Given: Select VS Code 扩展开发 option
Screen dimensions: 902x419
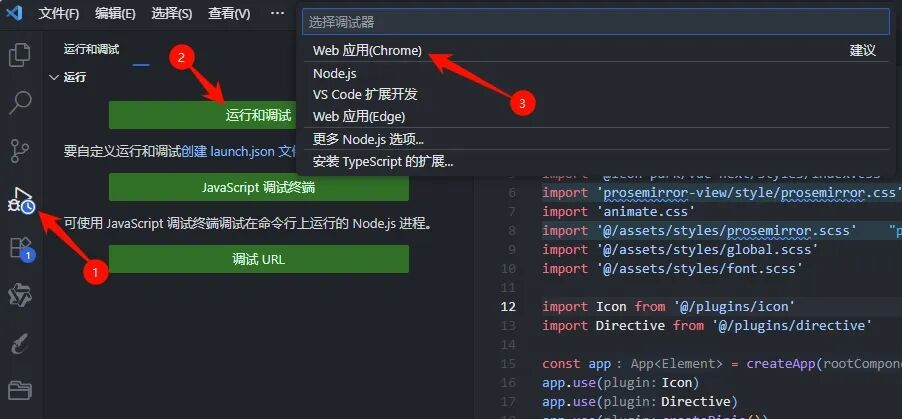Looking at the screenshot, I should pyautogui.click(x=595, y=94).
